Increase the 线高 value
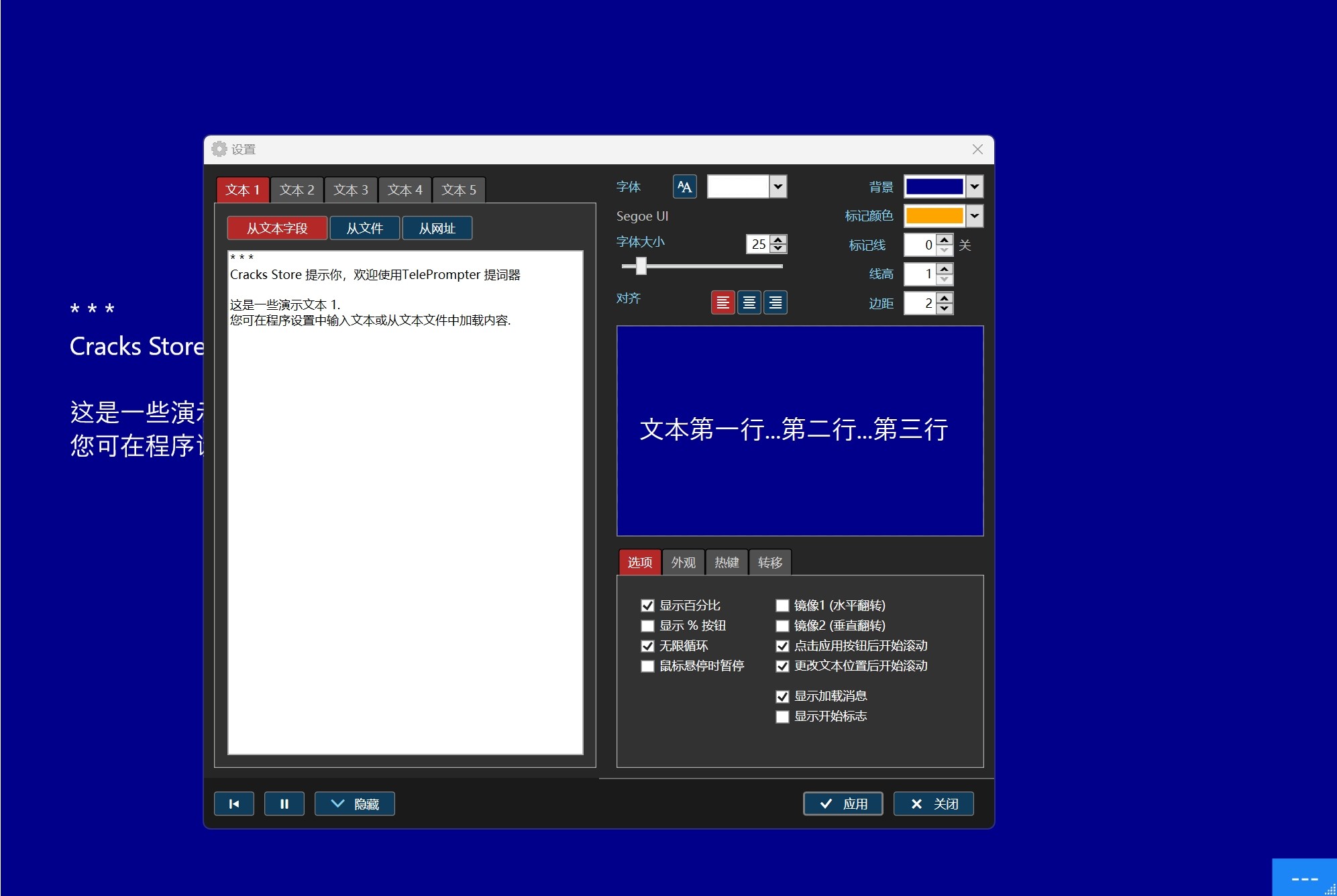Image resolution: width=1337 pixels, height=896 pixels. click(945, 269)
